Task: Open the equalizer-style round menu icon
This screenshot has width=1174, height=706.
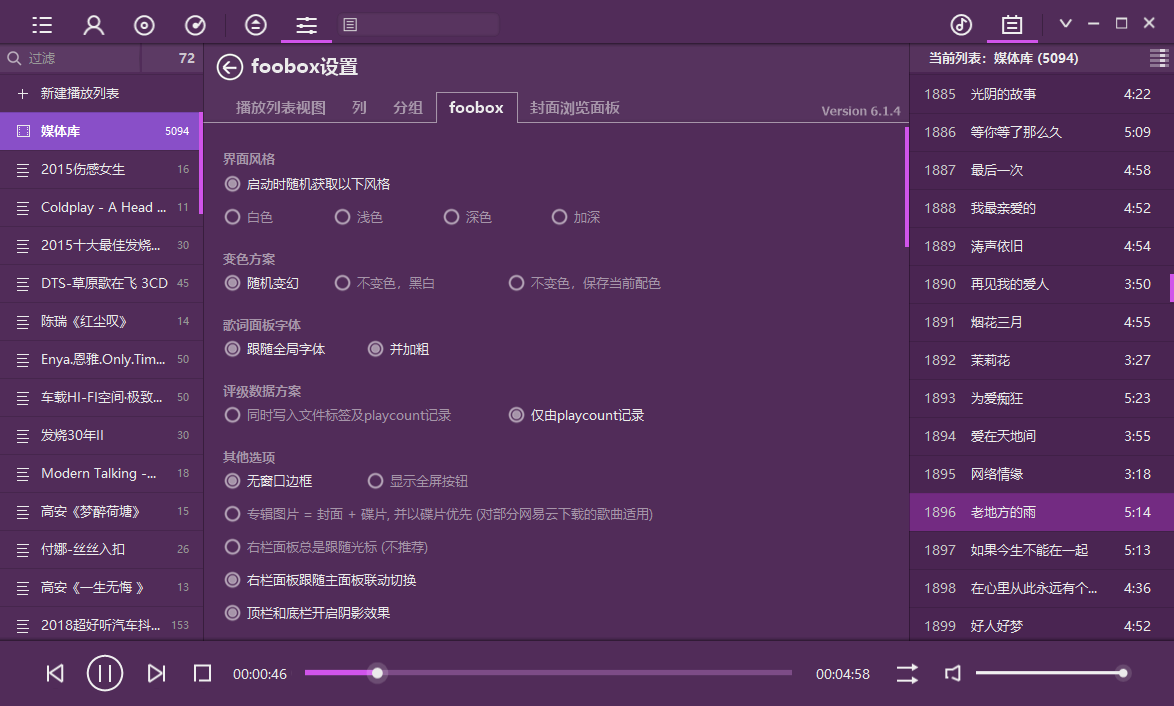Action: 255,25
